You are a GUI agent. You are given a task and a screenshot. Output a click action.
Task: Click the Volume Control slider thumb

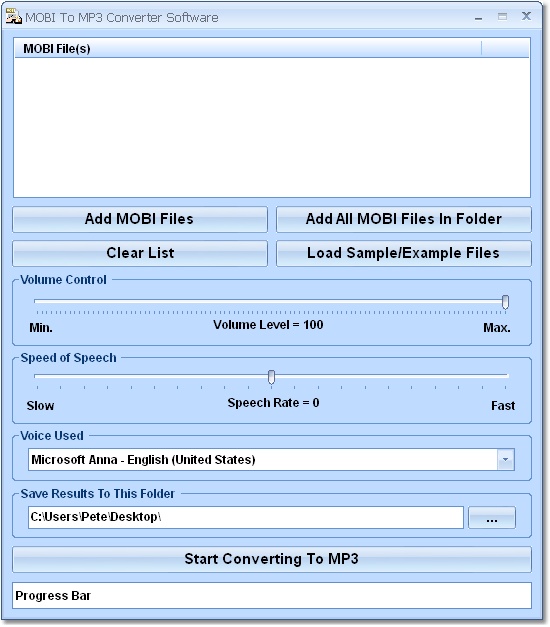coord(505,302)
